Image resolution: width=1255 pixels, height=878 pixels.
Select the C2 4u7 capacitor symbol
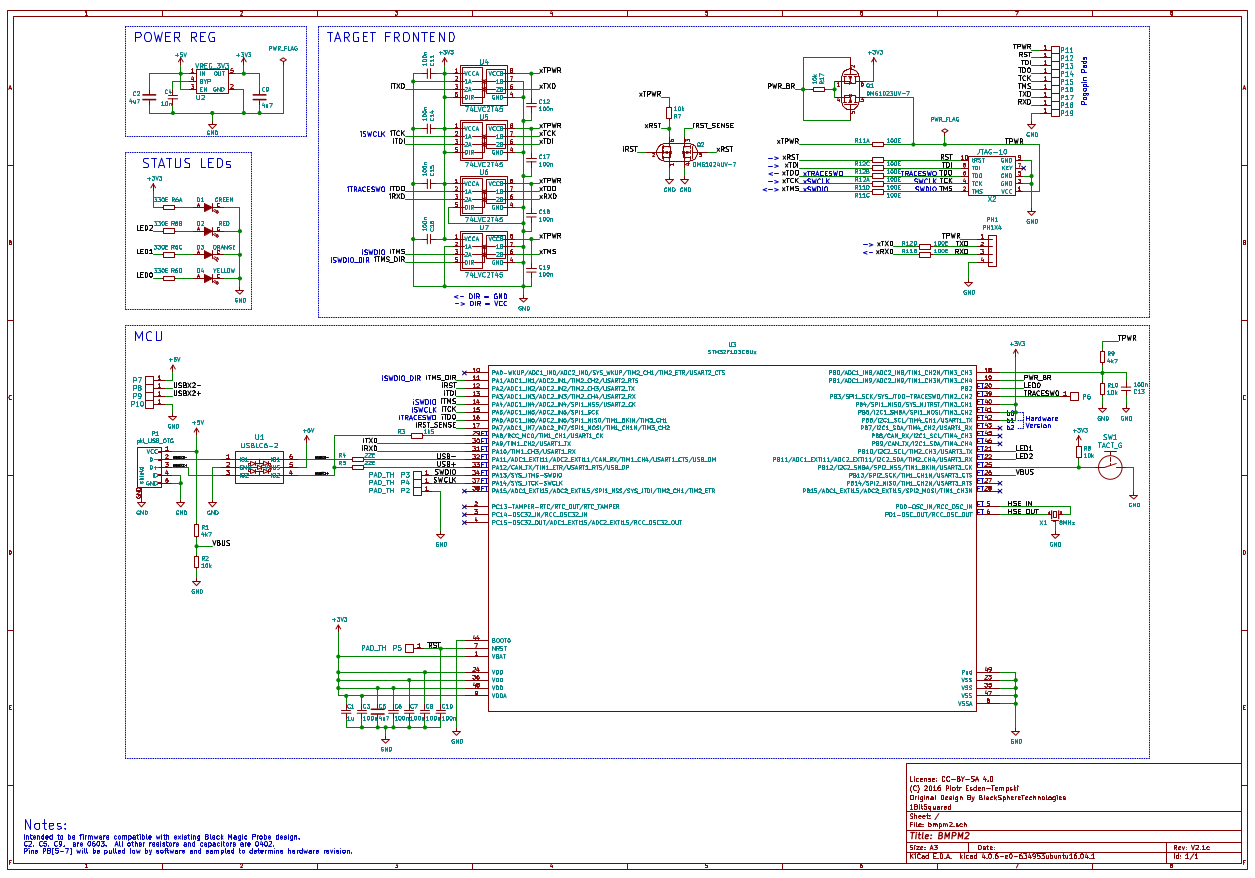tap(150, 97)
